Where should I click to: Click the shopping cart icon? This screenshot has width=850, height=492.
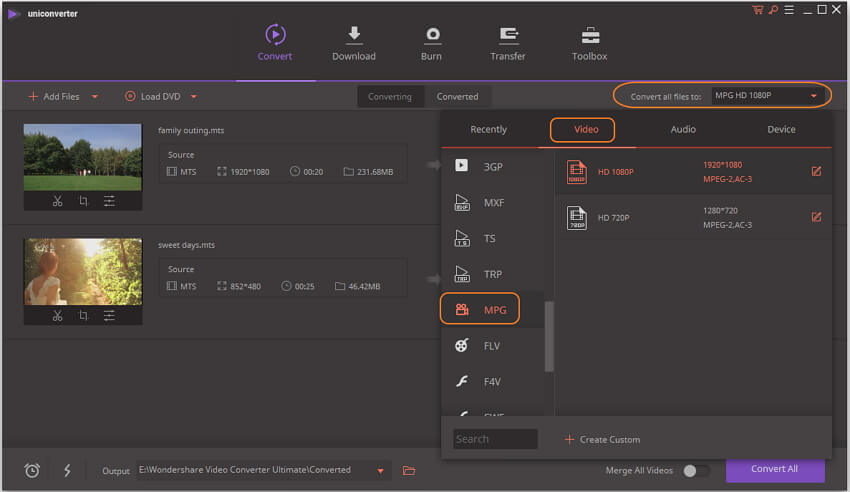click(757, 10)
